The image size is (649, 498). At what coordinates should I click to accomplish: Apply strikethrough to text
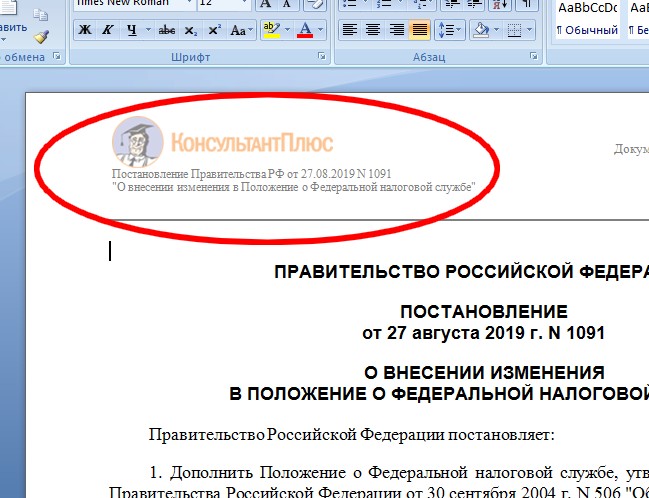point(166,30)
